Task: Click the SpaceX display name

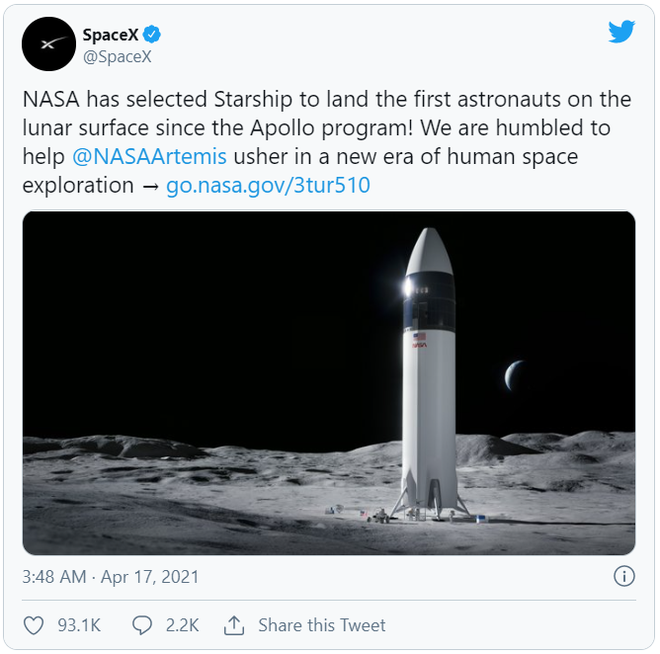Action: [110, 35]
